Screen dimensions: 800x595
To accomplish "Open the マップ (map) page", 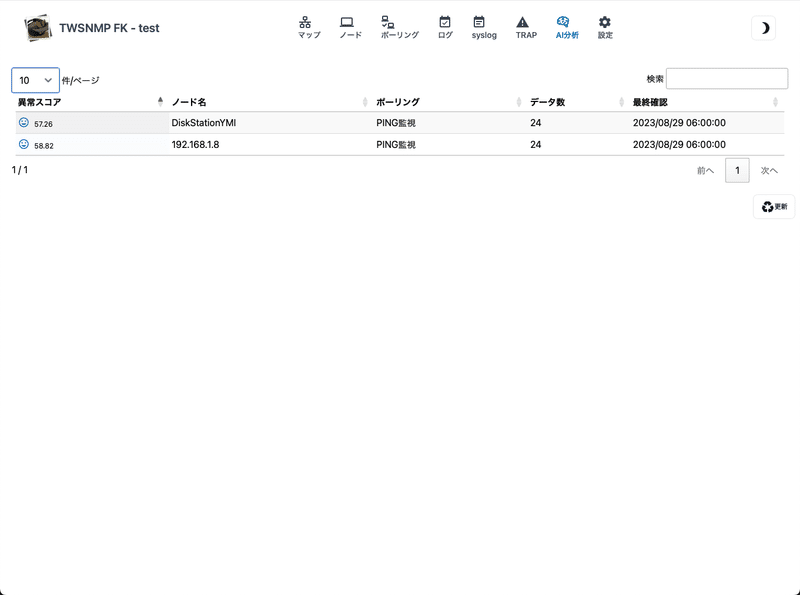I will point(309,28).
